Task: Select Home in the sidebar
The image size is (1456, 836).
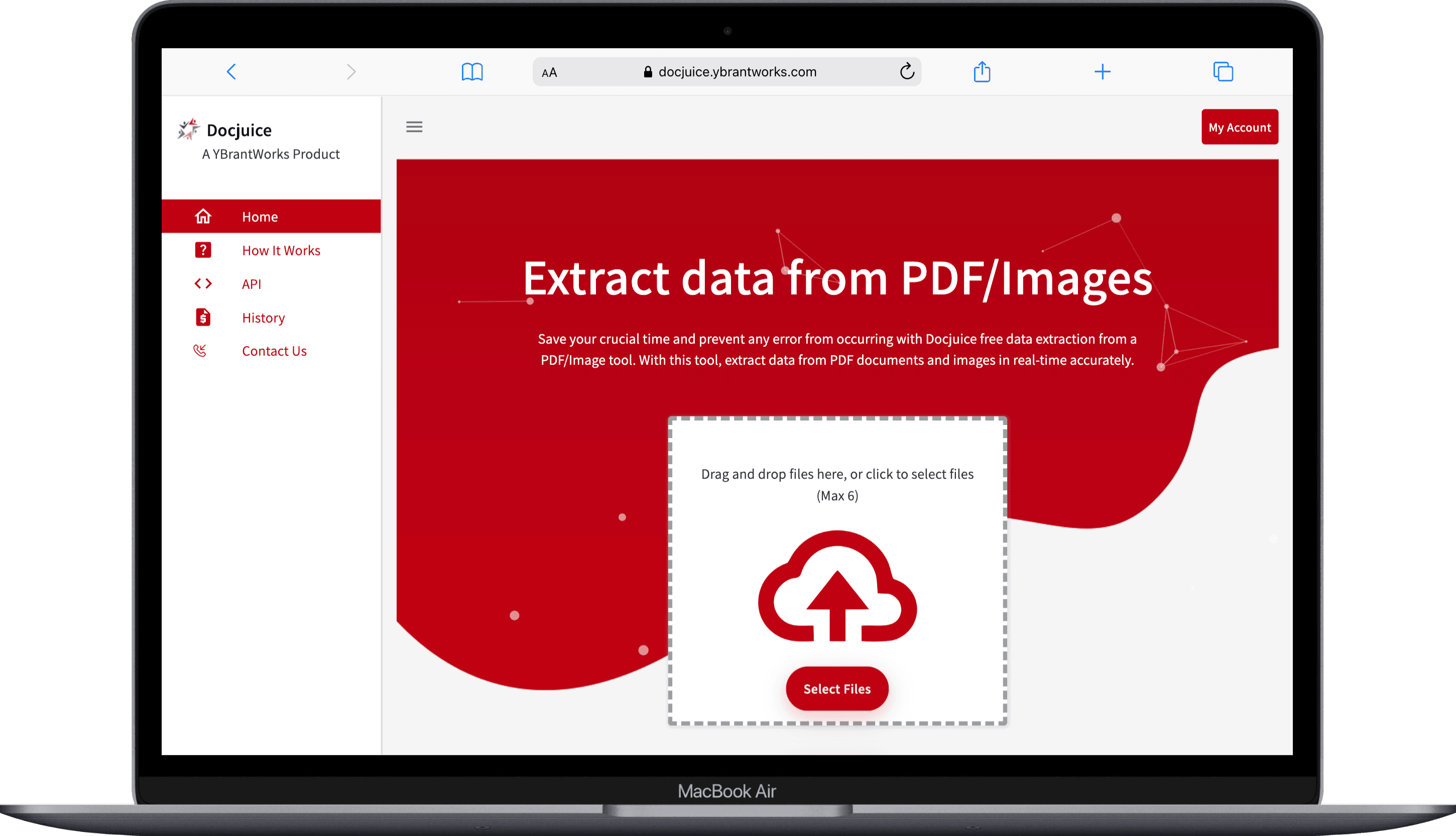Action: 271,216
